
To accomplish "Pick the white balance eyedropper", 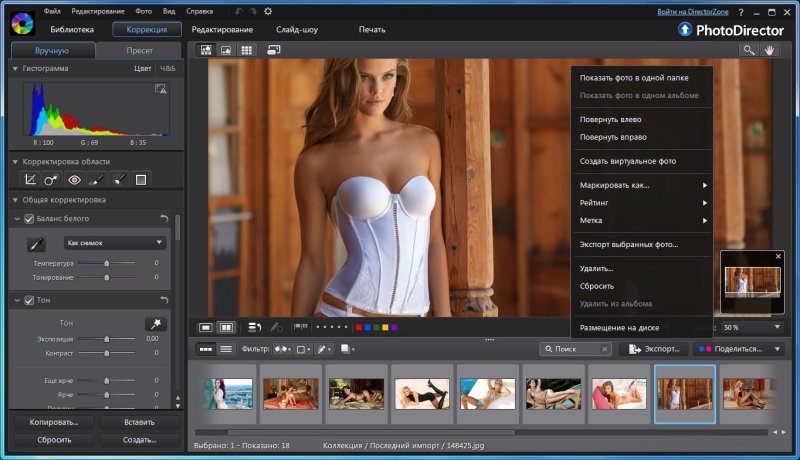I will tap(36, 244).
